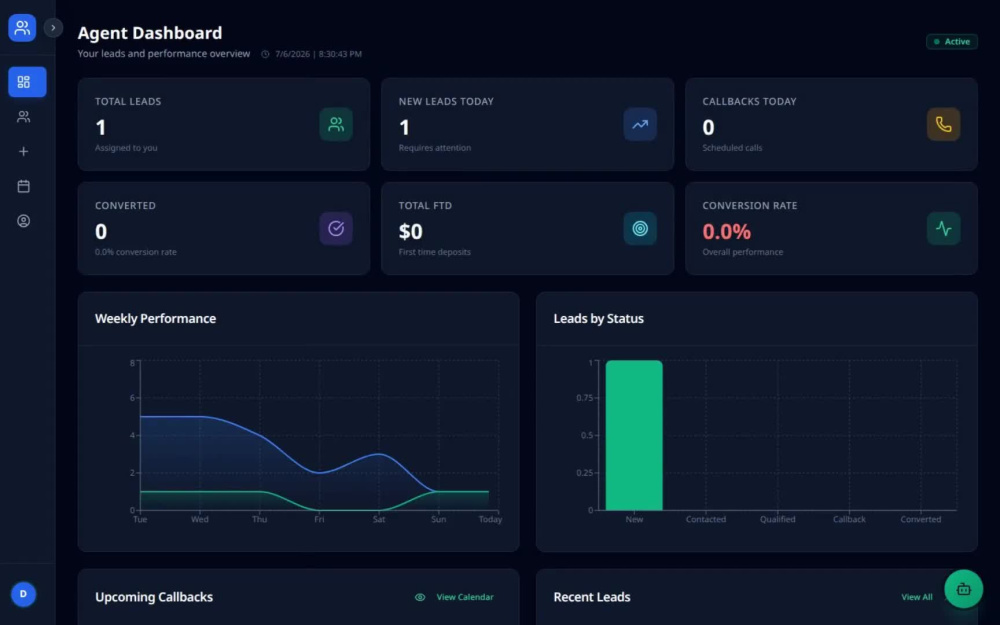Viewport: 1000px width, 625px height.
Task: Open the chatbot assistant floating button
Action: (x=963, y=589)
